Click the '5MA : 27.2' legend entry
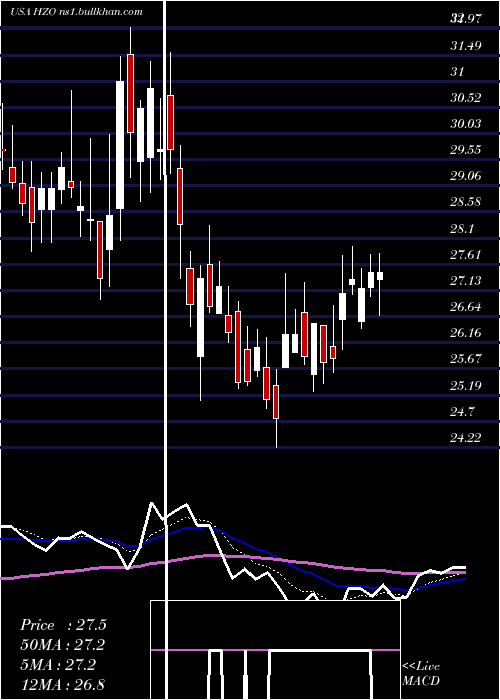The width and height of the screenshot is (500, 700). coord(58,665)
